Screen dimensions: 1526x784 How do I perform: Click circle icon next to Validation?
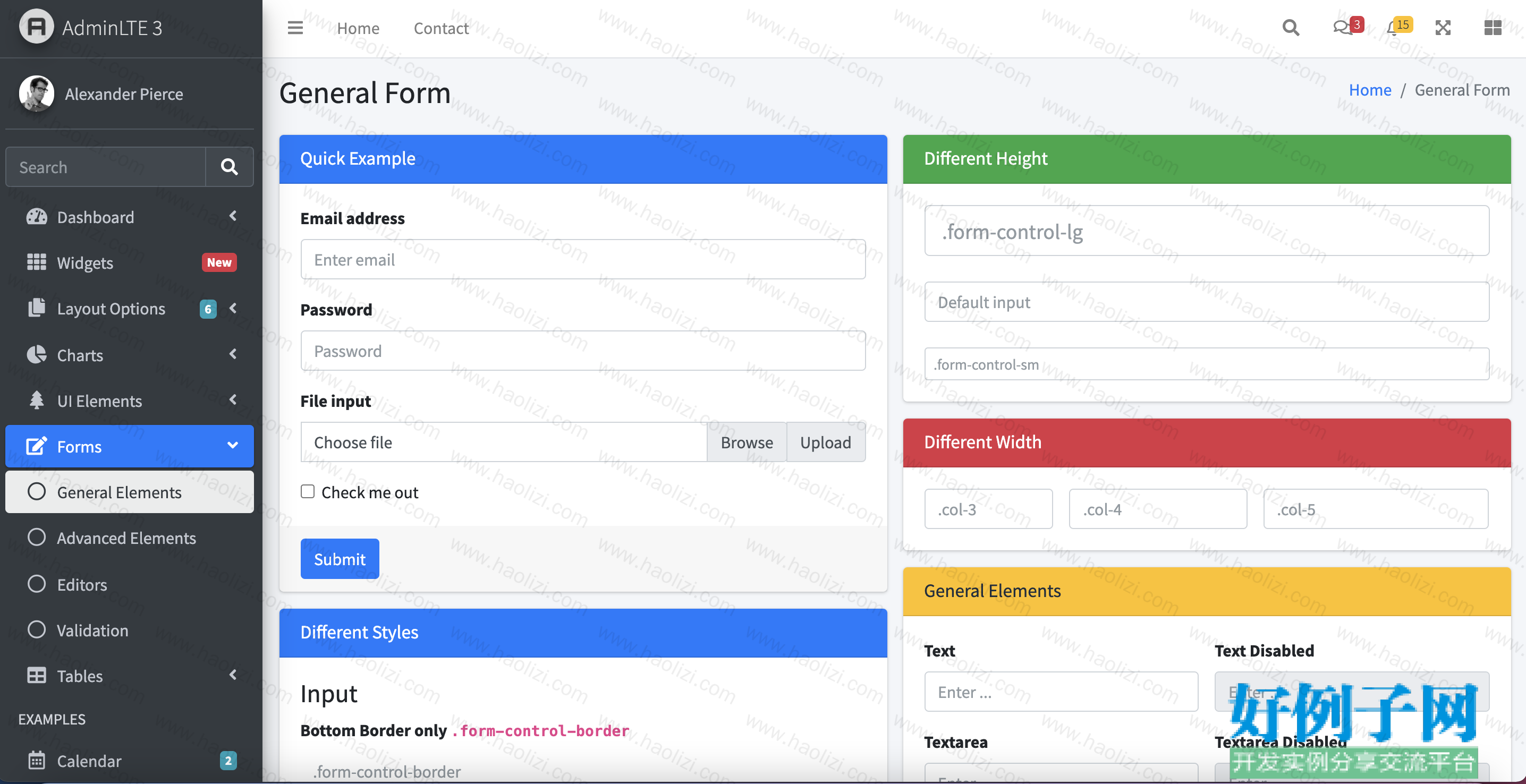[37, 629]
